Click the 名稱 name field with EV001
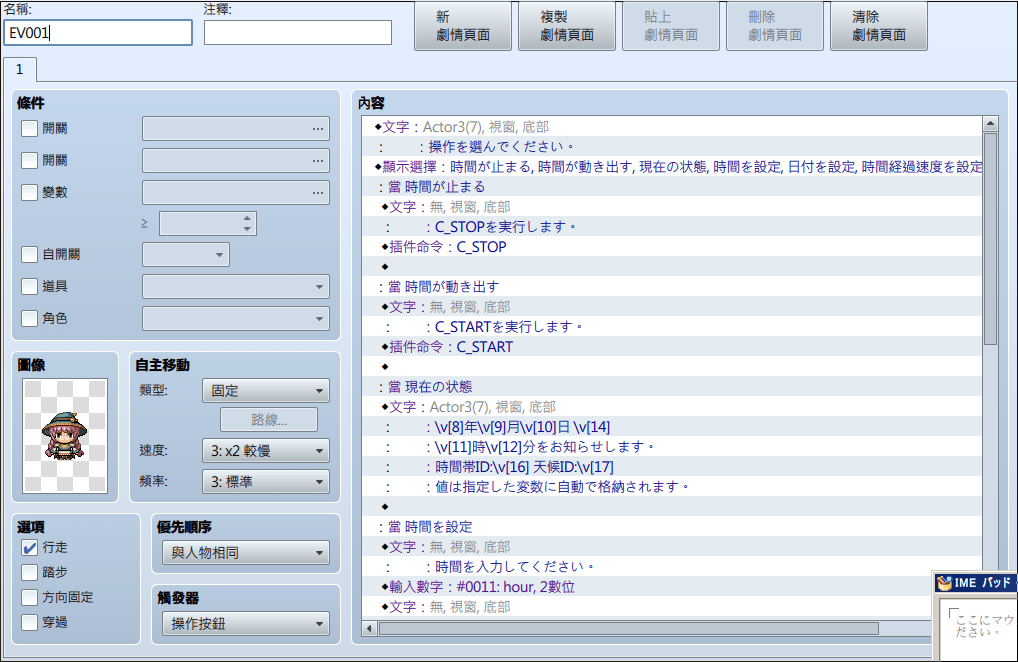The image size is (1018, 662). coord(98,32)
